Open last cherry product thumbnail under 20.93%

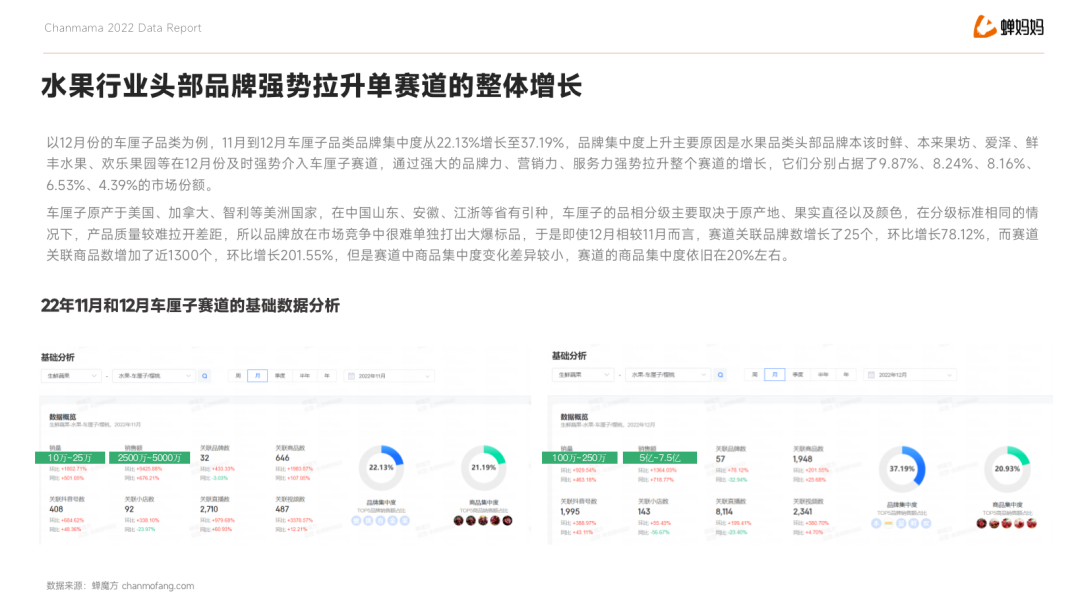pos(1032,523)
